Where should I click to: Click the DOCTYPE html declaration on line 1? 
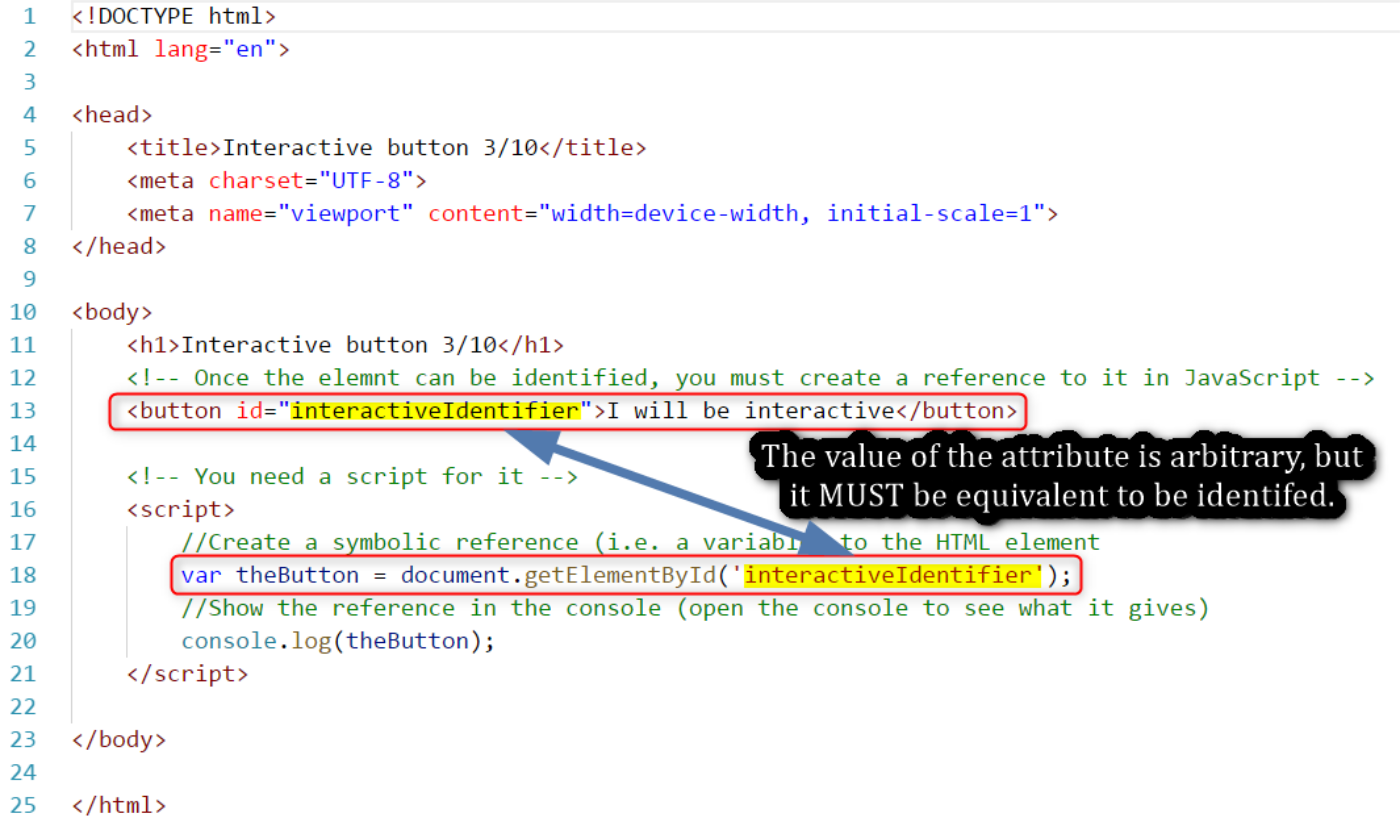click(172, 15)
